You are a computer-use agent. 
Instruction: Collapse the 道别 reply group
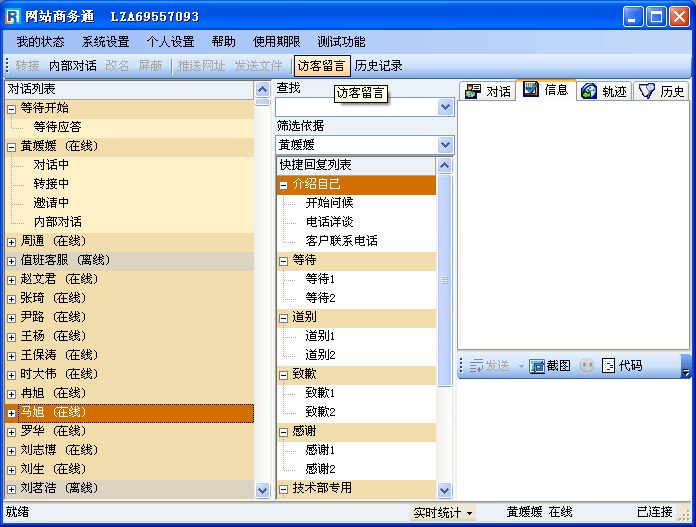[283, 318]
